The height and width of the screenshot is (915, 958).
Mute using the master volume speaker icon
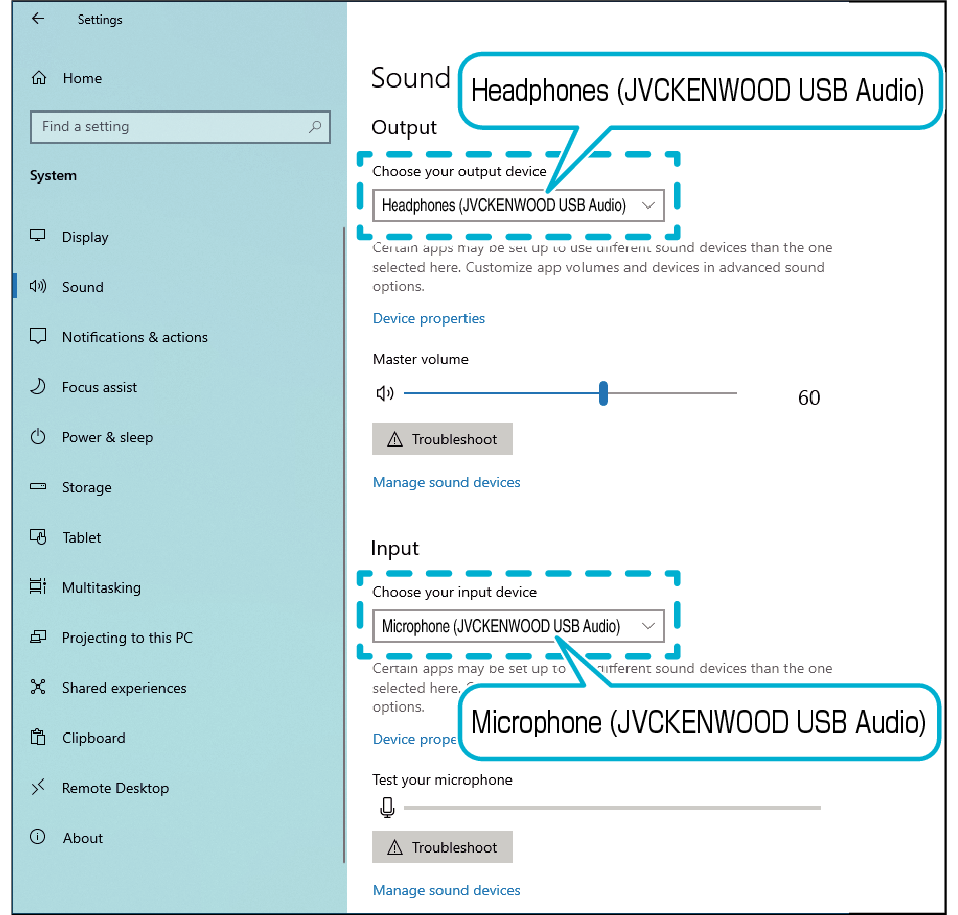pyautogui.click(x=385, y=394)
